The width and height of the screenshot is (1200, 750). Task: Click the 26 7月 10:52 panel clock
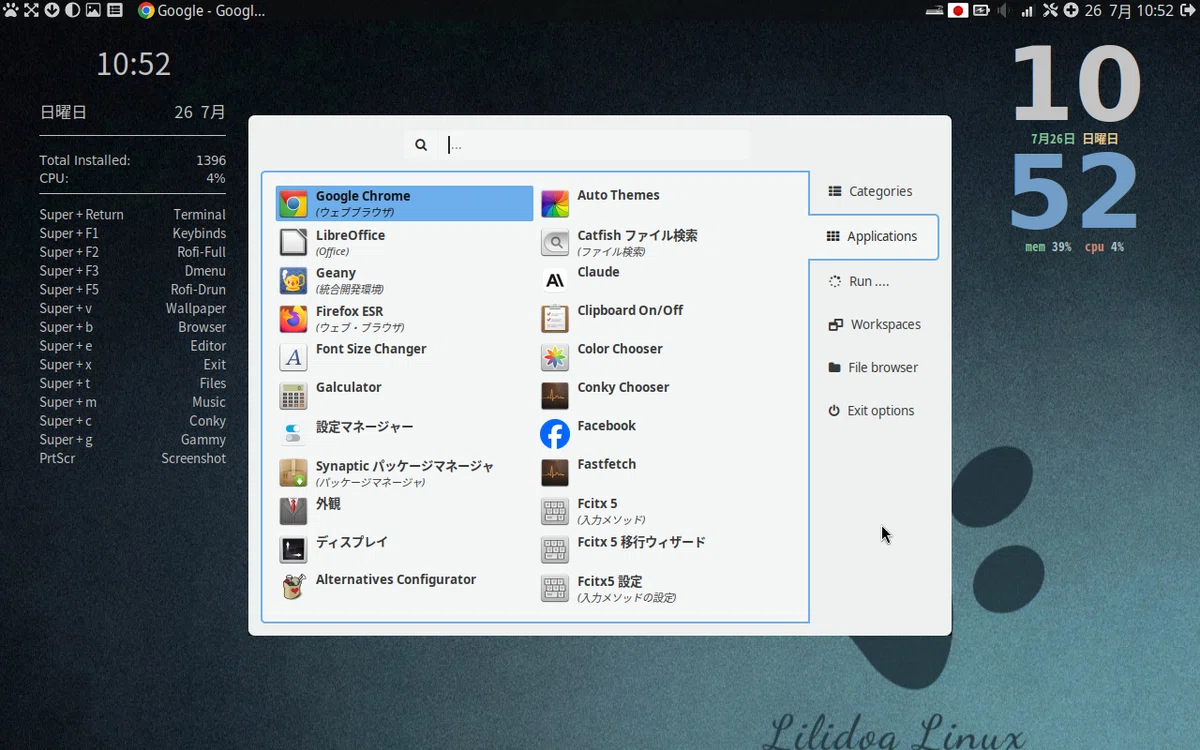tap(1129, 11)
